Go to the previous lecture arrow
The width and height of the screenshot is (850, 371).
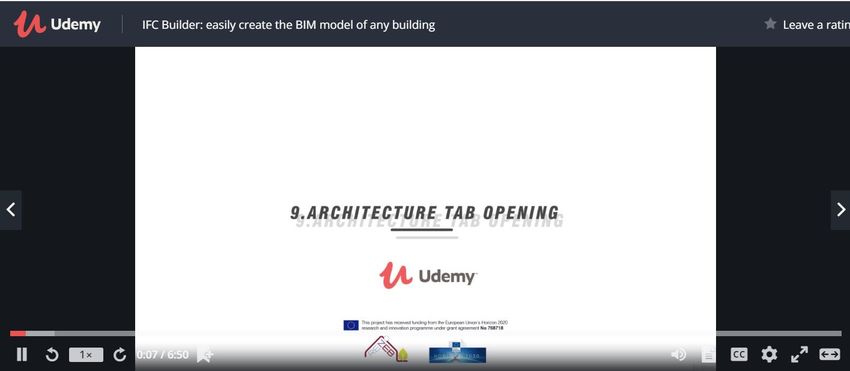click(11, 210)
